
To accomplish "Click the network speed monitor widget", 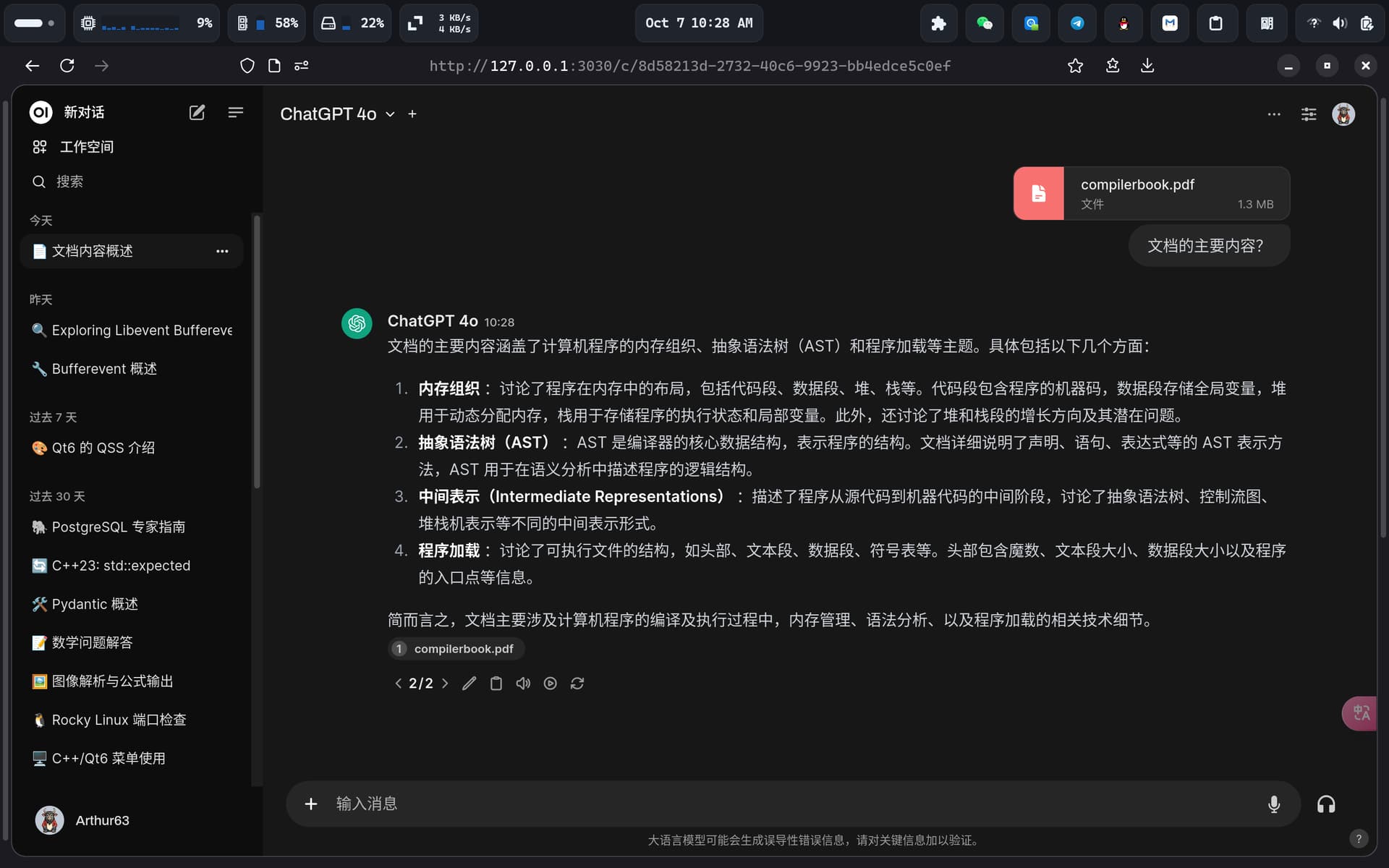I will point(439,23).
